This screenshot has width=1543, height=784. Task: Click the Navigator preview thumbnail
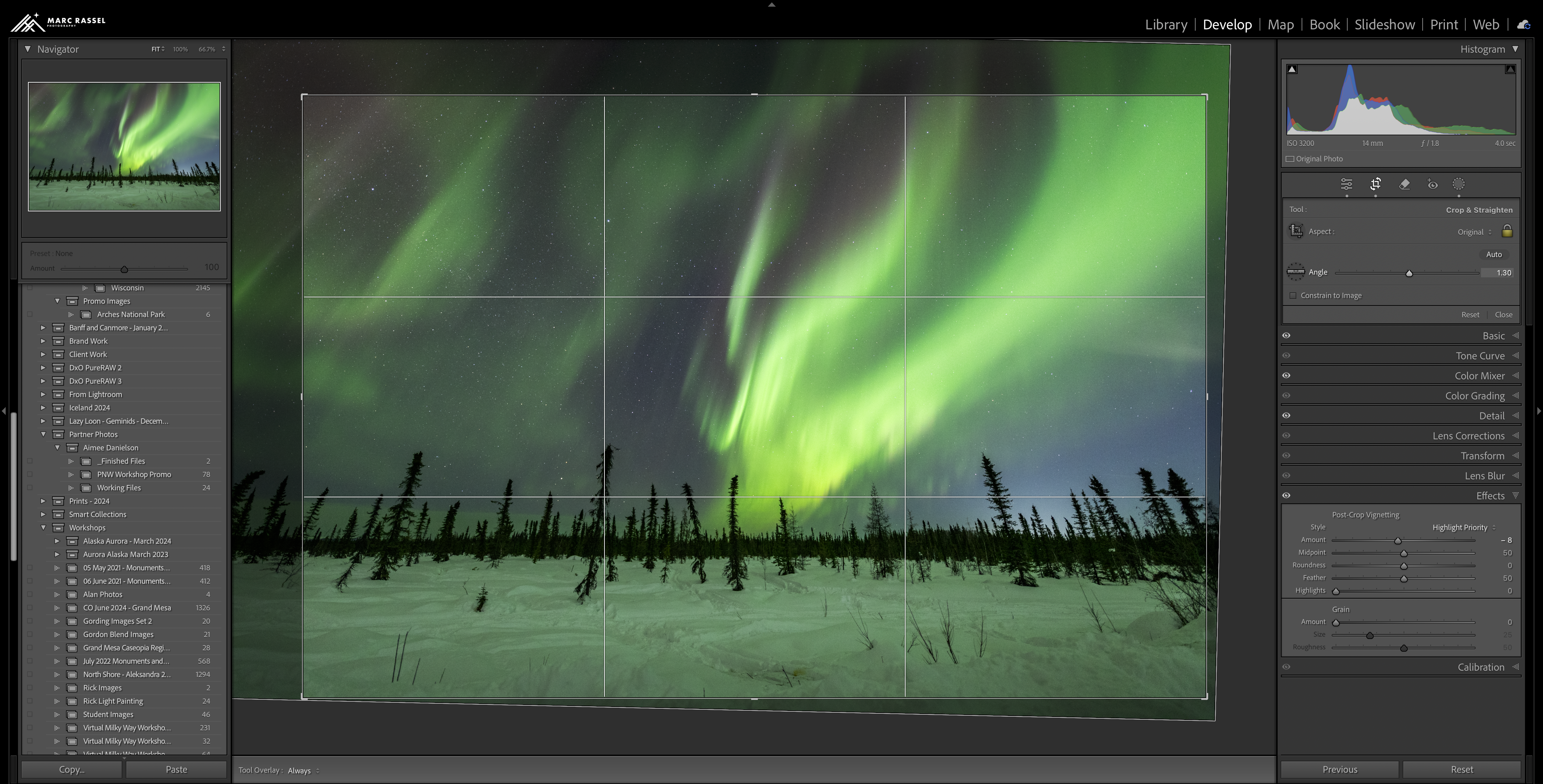(x=124, y=147)
